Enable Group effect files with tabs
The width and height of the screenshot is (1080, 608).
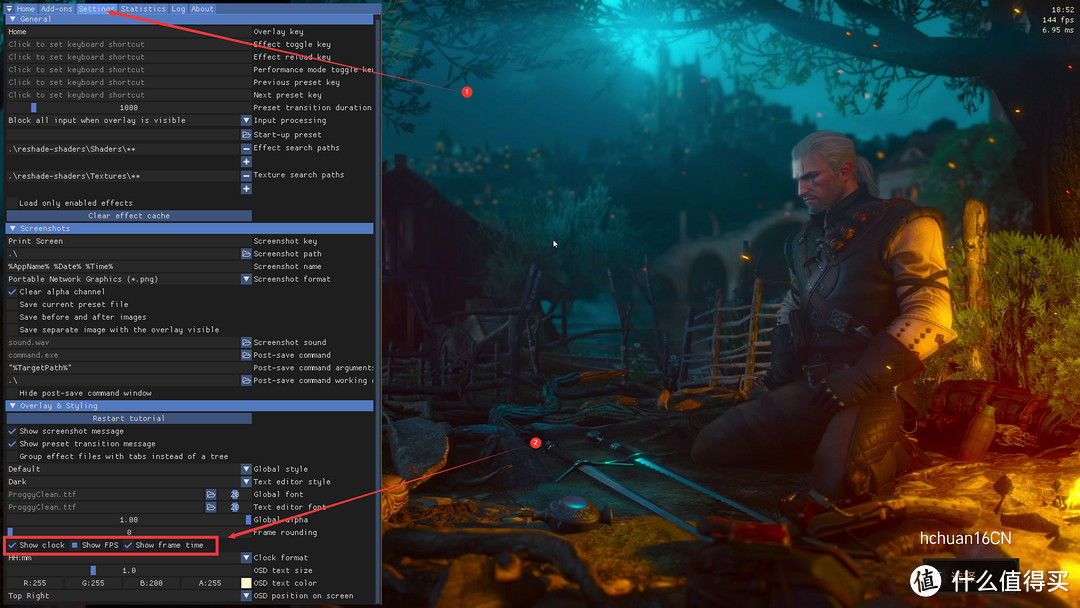(12, 457)
